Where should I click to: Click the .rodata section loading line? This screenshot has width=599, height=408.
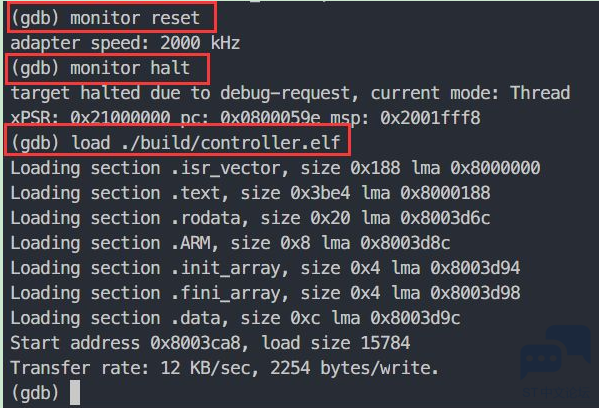(251, 218)
